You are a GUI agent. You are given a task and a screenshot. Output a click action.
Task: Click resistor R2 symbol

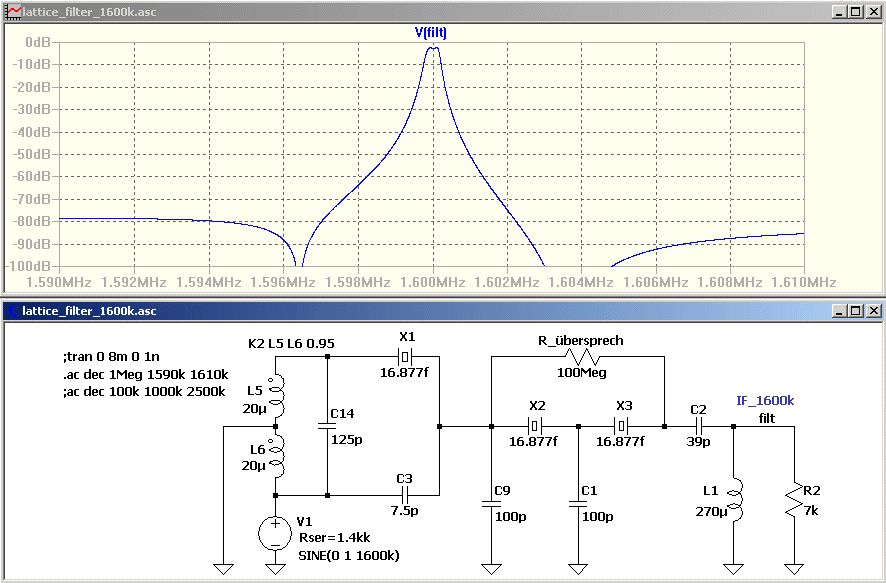[794, 499]
